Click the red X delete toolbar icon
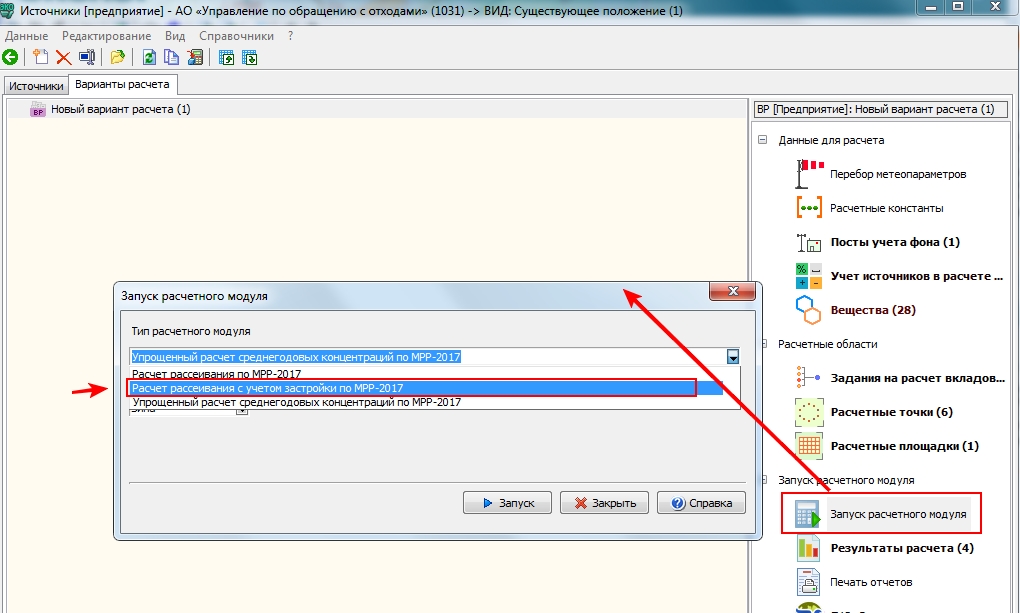The width and height of the screenshot is (1020, 613). point(63,57)
